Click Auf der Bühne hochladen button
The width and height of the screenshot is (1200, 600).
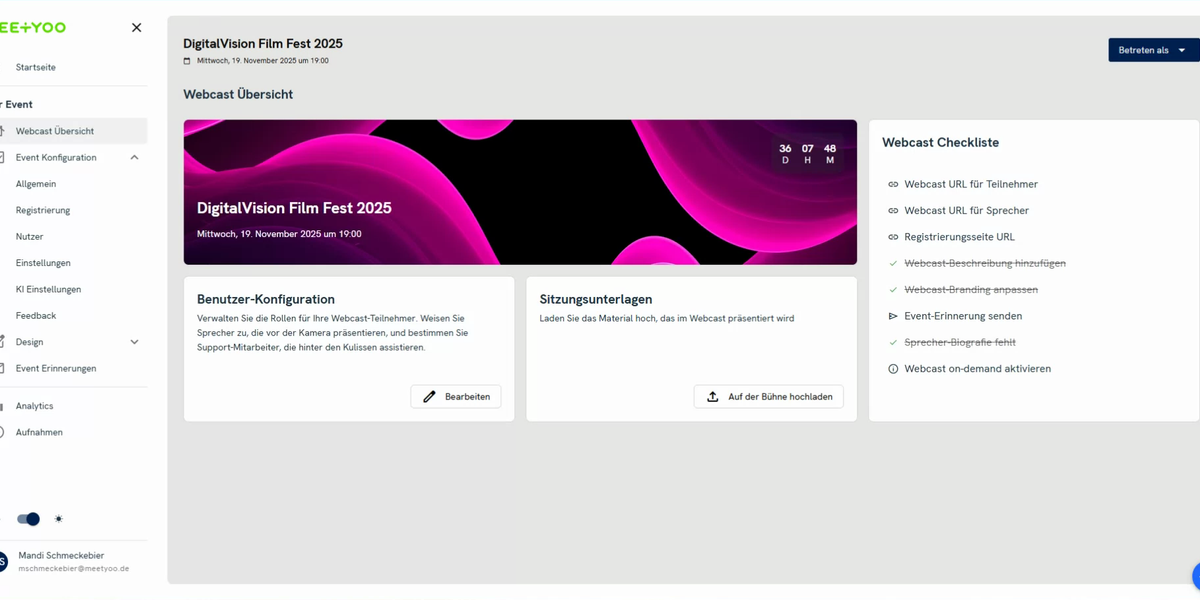click(768, 397)
